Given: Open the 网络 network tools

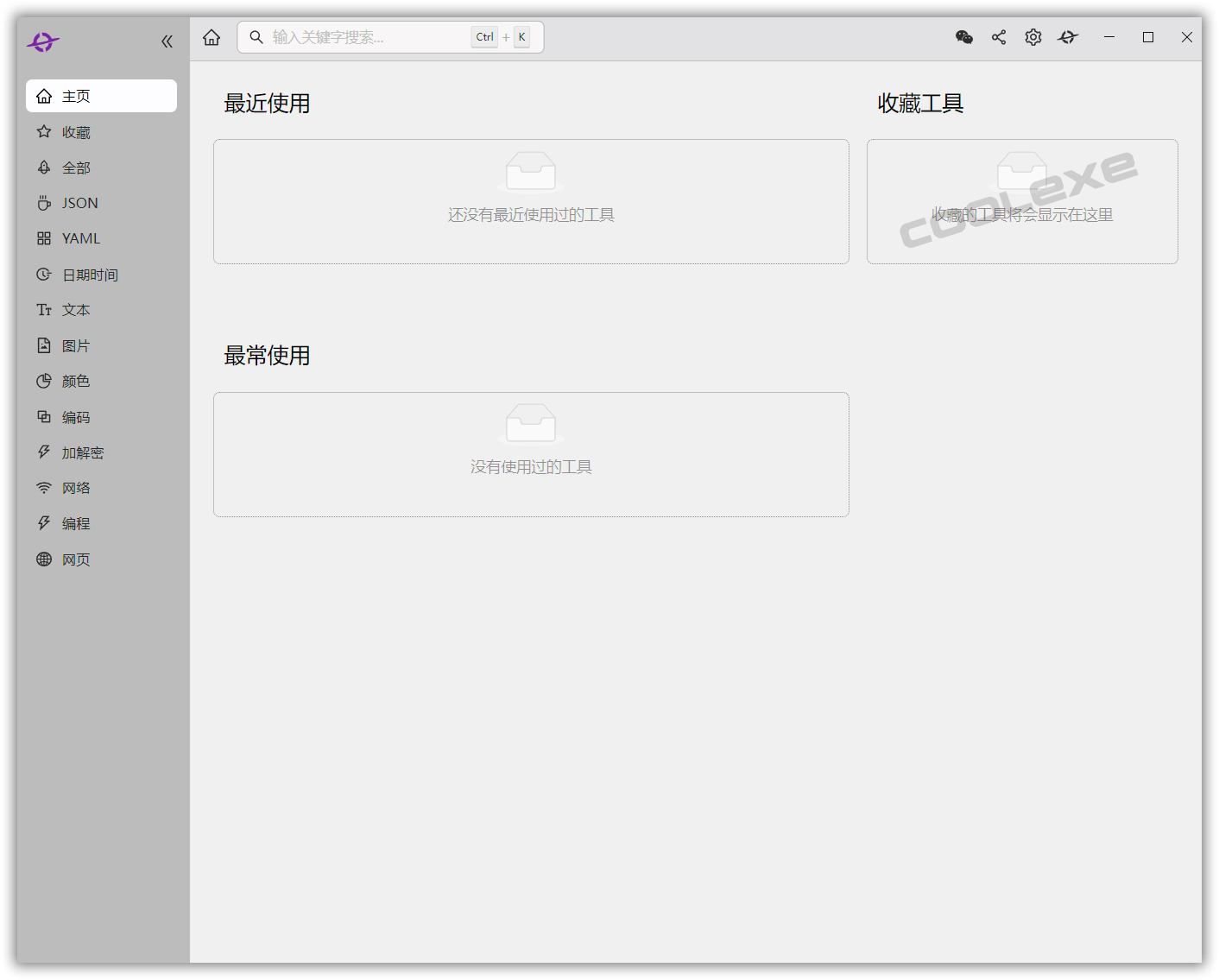Looking at the screenshot, I should (75, 487).
